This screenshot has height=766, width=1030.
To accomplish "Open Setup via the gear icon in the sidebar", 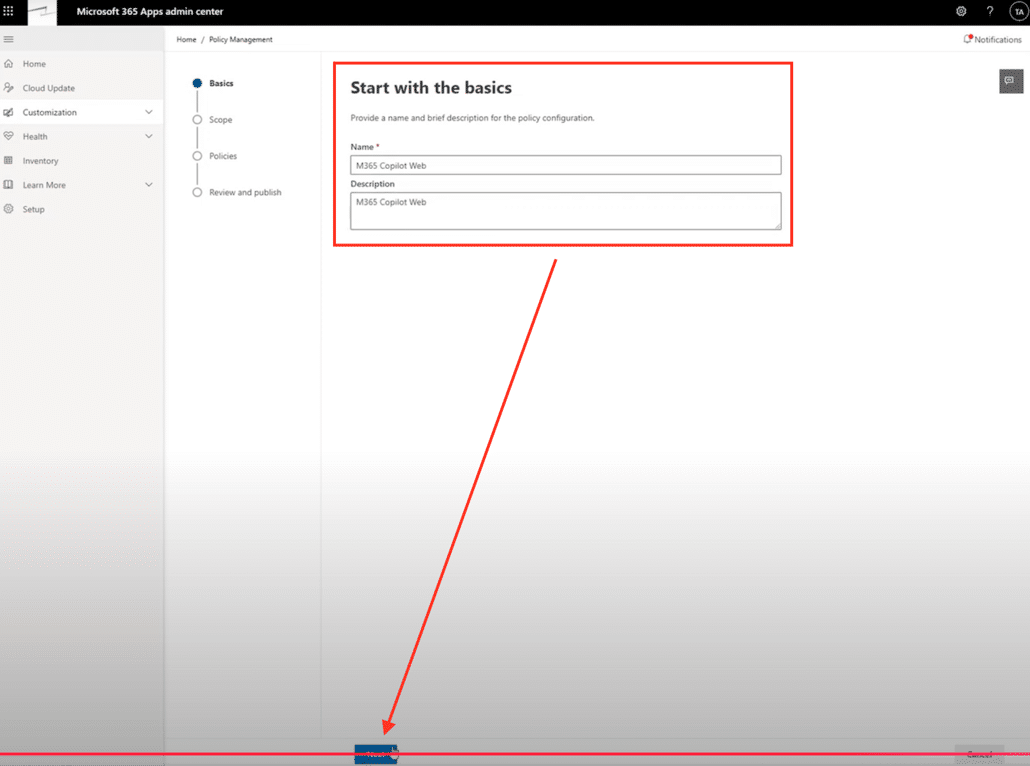I will (x=9, y=209).
